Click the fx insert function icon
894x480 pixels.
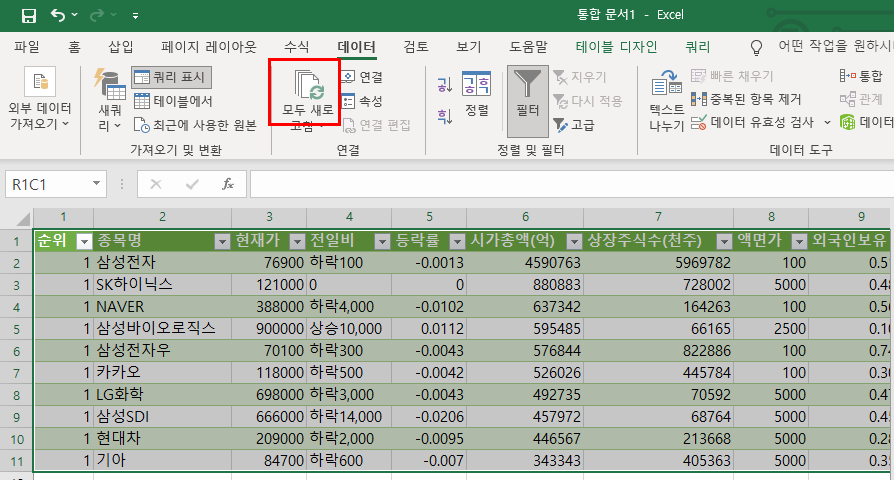tap(228, 184)
